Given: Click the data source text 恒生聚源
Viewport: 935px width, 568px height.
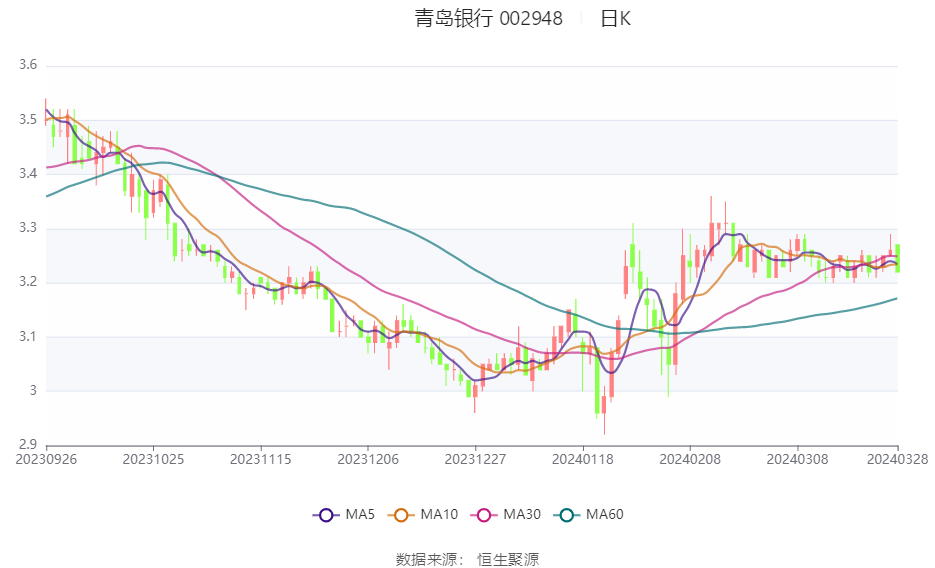Looking at the screenshot, I should point(508,560).
